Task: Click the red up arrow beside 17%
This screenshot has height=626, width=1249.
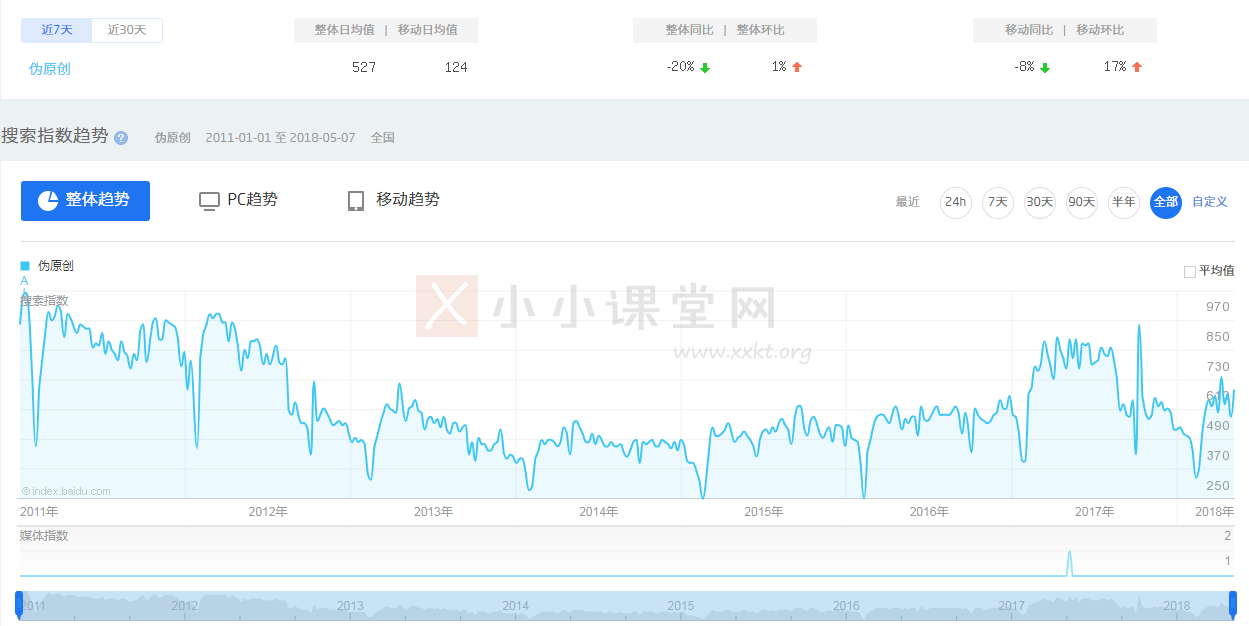Action: point(1137,67)
